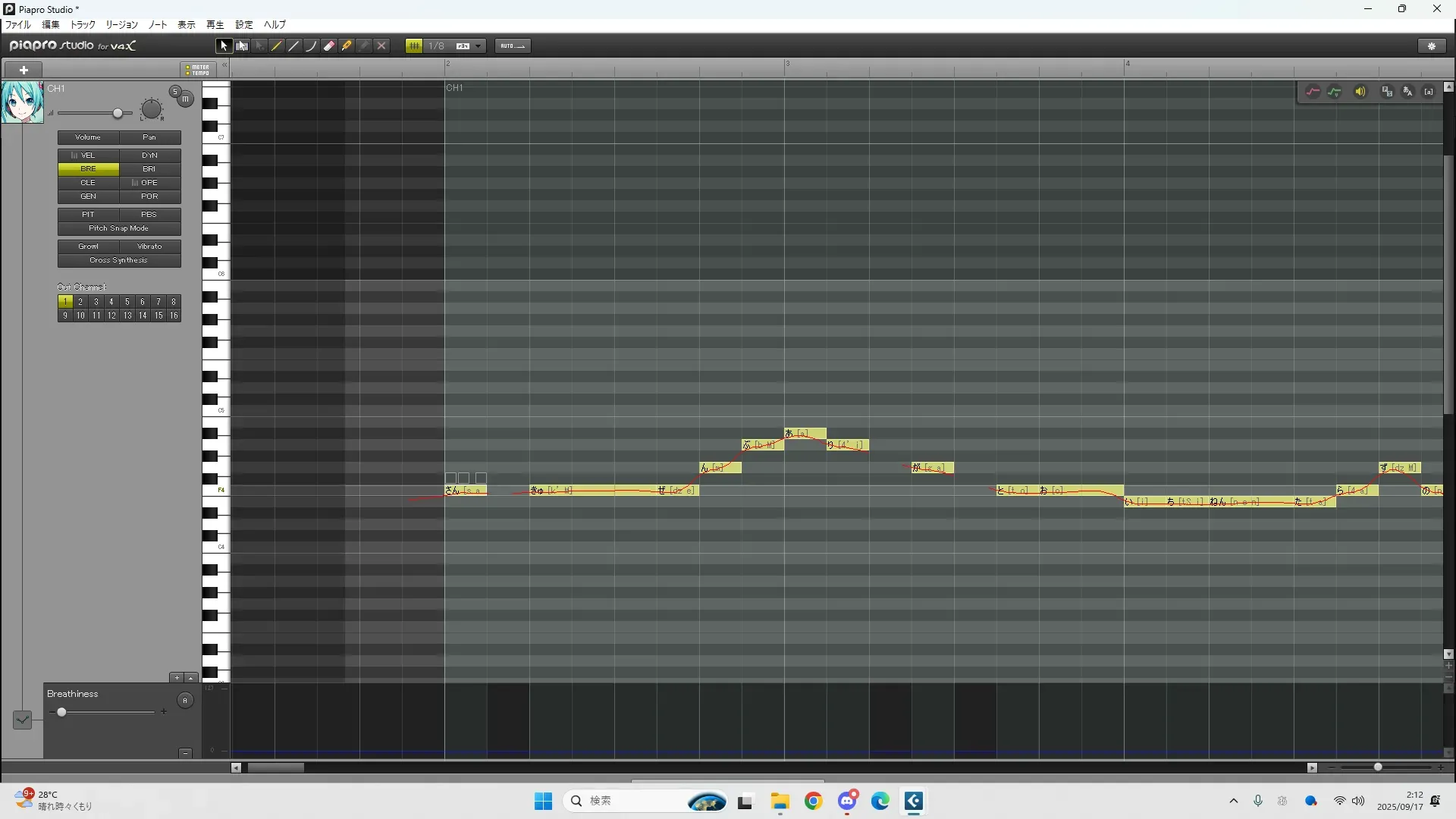Image resolution: width=1456 pixels, height=819 pixels.
Task: Click the Pitch Snap Mode button
Action: 119,228
